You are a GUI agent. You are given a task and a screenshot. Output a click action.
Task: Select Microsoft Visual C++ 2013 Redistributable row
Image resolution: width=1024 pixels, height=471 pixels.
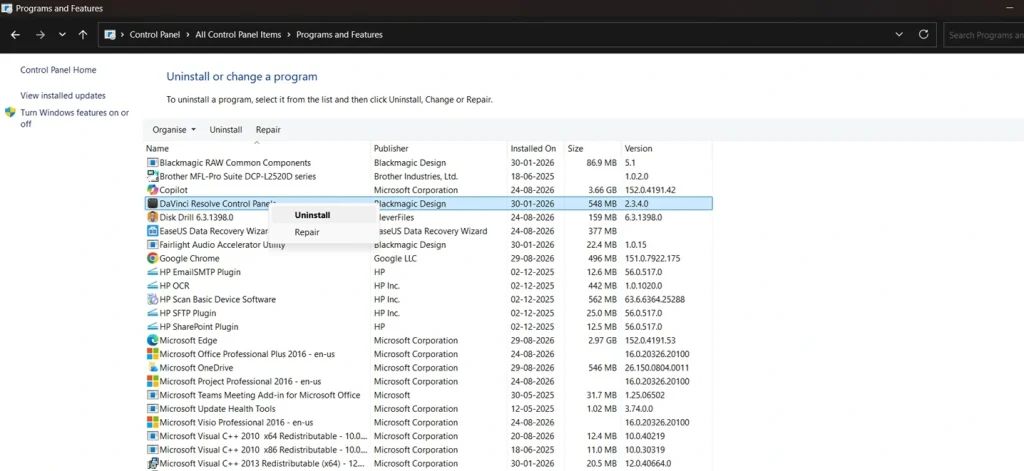click(428, 463)
